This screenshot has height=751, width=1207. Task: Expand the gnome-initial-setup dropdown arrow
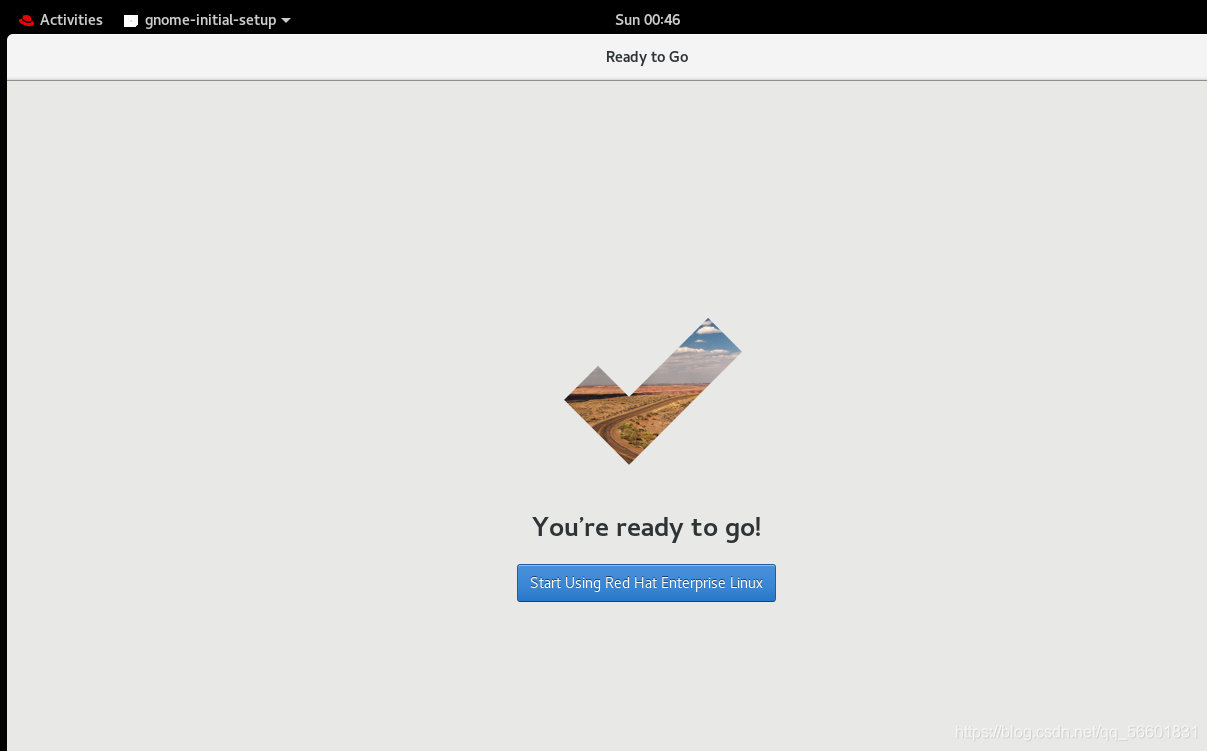pyautogui.click(x=286, y=20)
